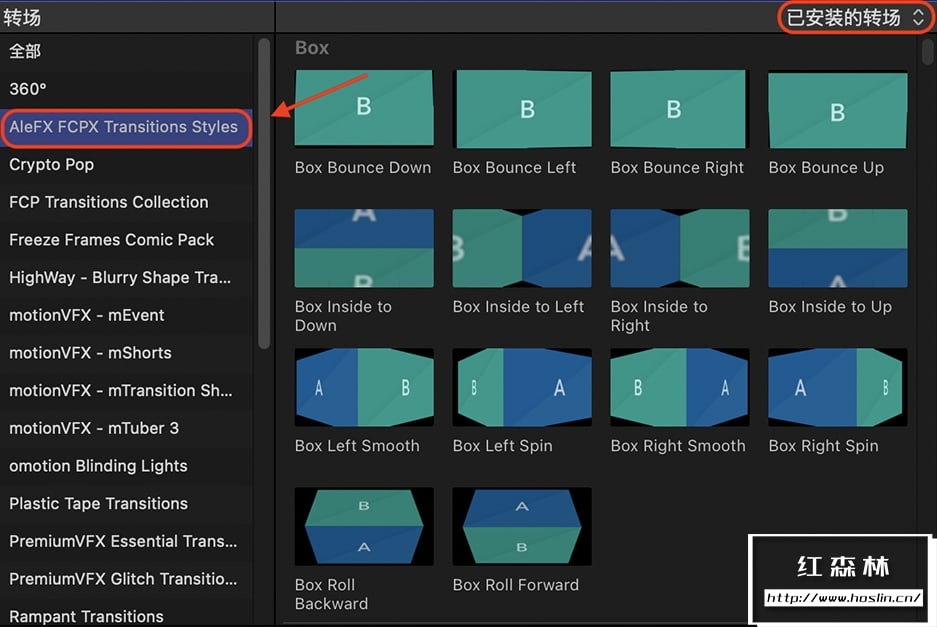Select Box Inside to Up thumbnail
Image resolution: width=937 pixels, height=627 pixels.
pos(838,248)
